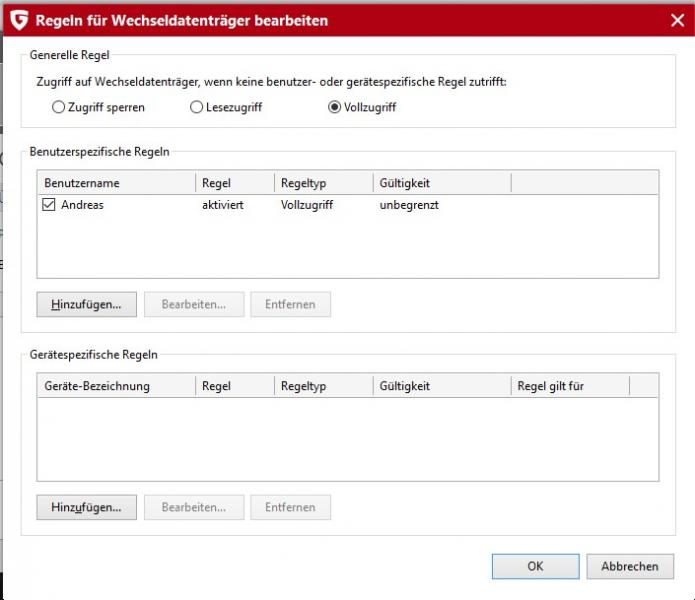Click the Vollzugriff cell in Andreas row
Viewport: 695px width, 600px height.
point(307,205)
